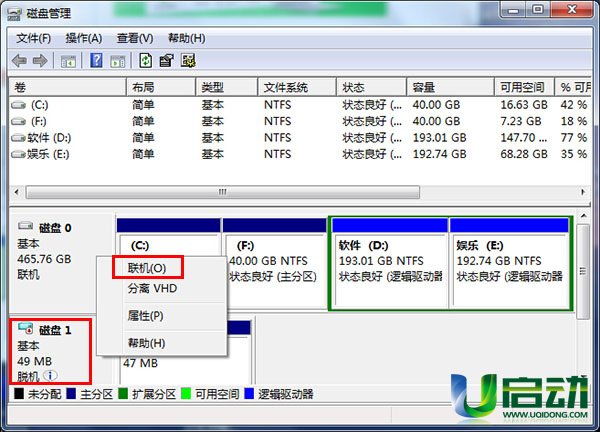The height and width of the screenshot is (432, 600).
Task: Click the Forward arrow toolbar icon
Action: 40,60
